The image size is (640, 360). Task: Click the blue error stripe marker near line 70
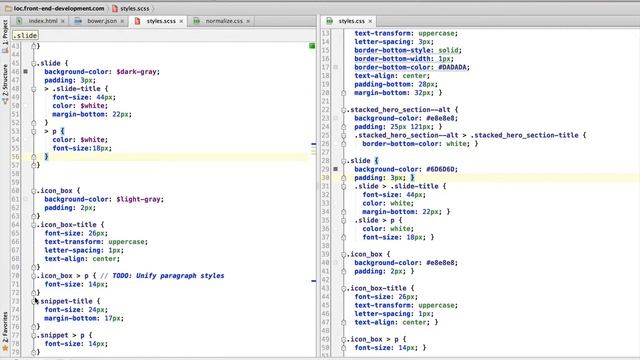pyautogui.click(x=313, y=281)
